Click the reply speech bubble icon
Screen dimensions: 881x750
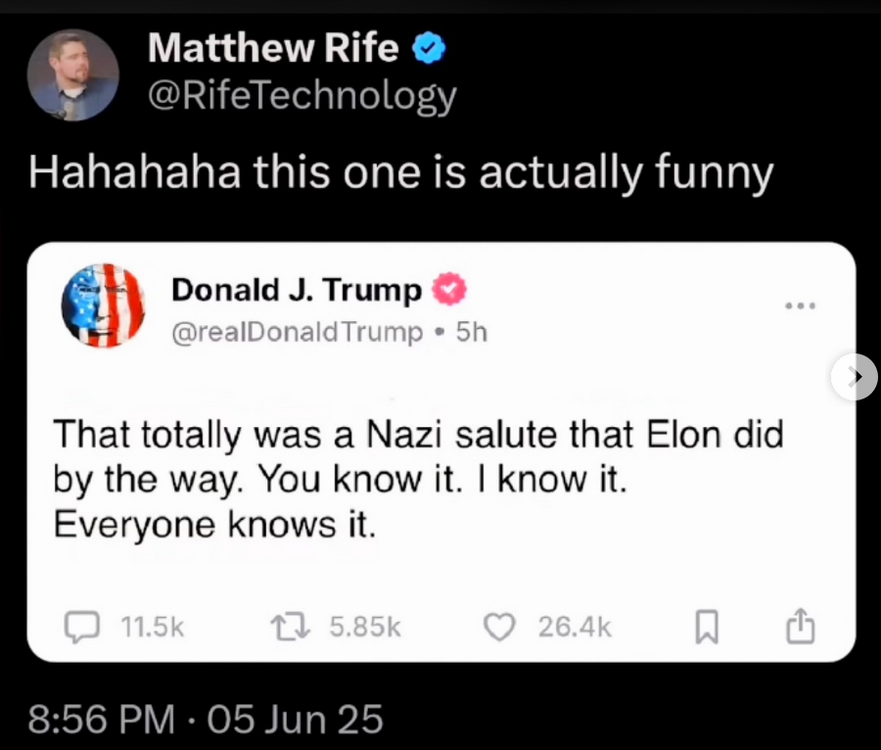[x=79, y=626]
